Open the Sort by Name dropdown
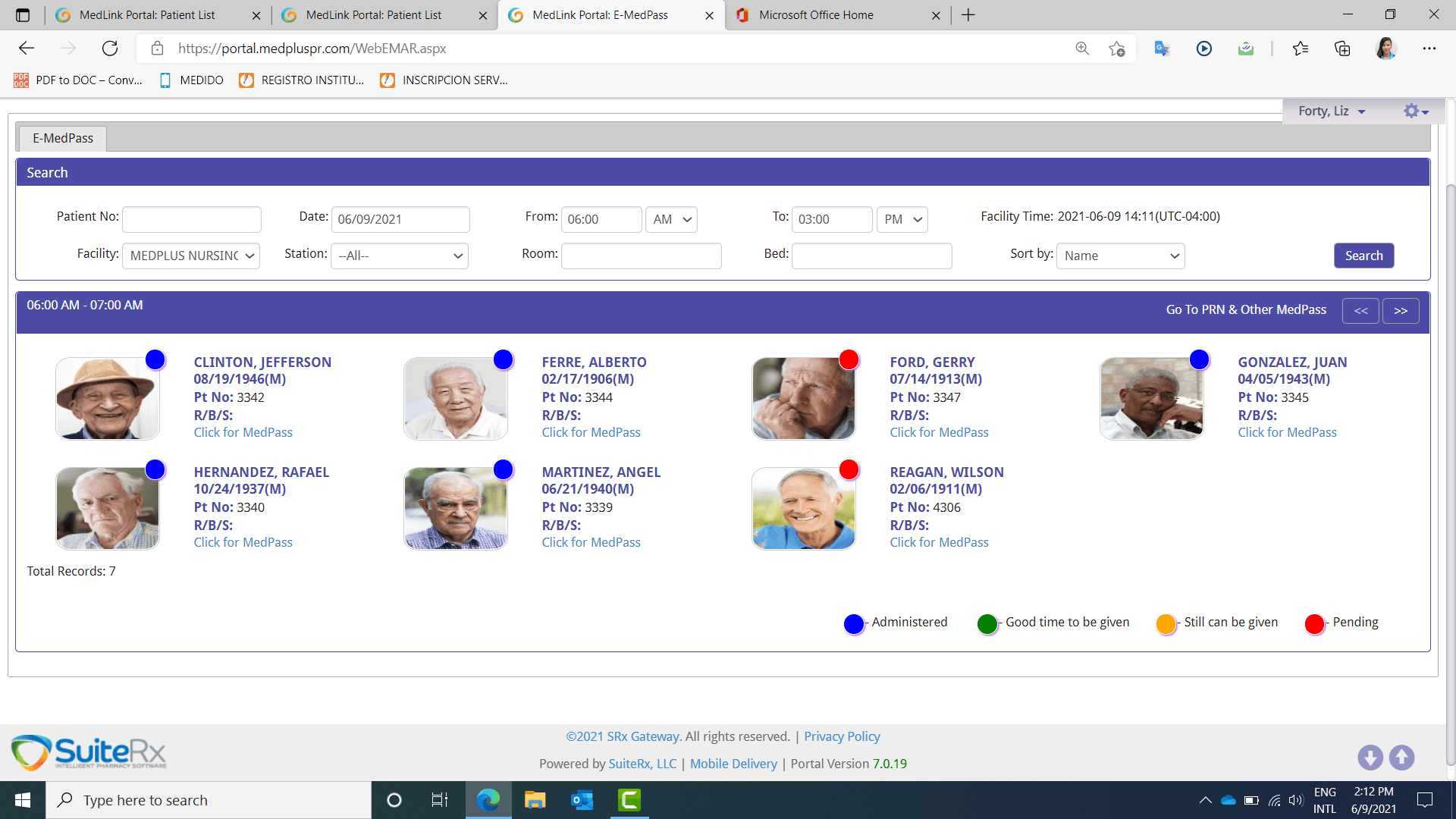The height and width of the screenshot is (819, 1456). click(x=1120, y=256)
